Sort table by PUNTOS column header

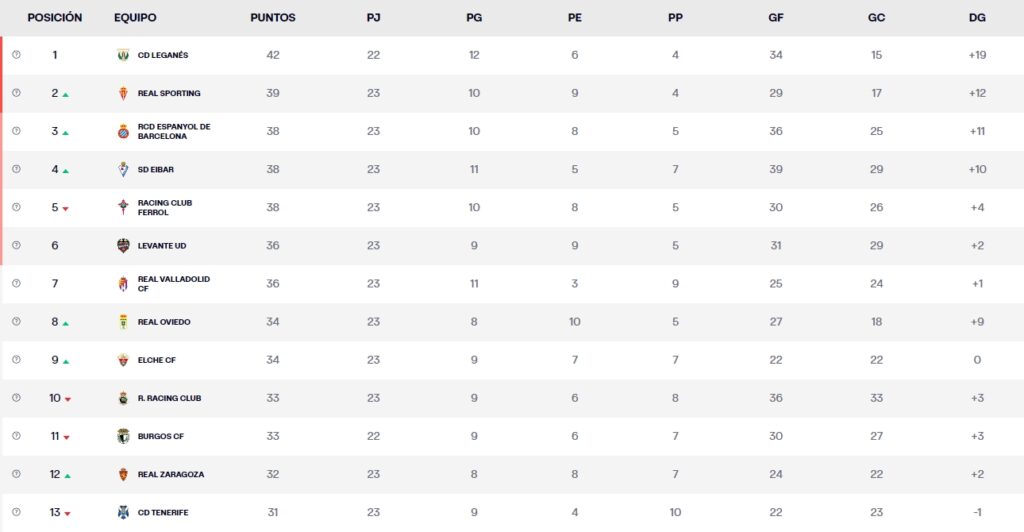[x=273, y=18]
